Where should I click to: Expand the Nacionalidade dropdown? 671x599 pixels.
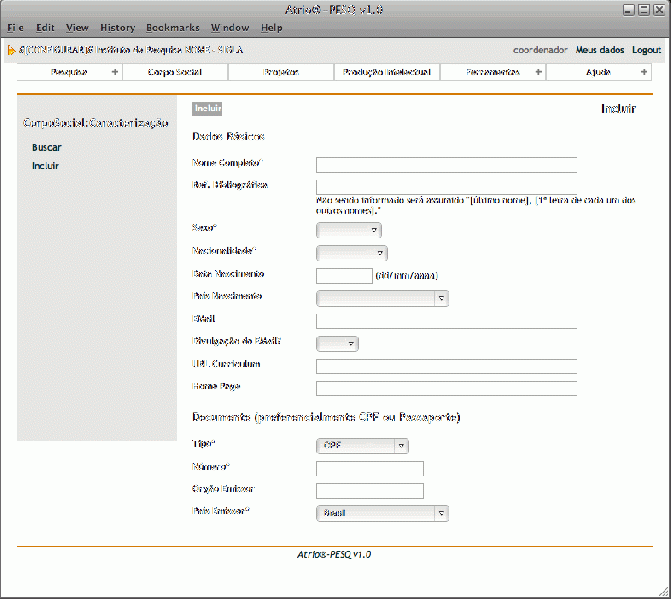tap(351, 253)
